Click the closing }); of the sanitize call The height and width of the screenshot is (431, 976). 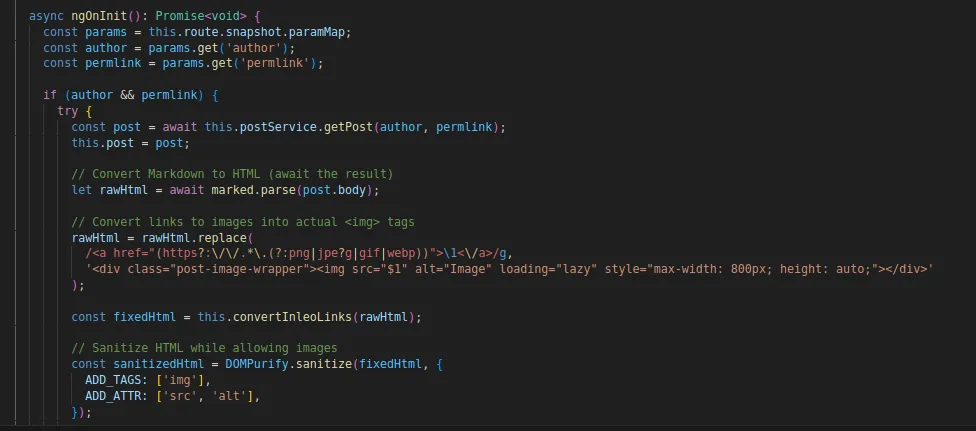82,412
